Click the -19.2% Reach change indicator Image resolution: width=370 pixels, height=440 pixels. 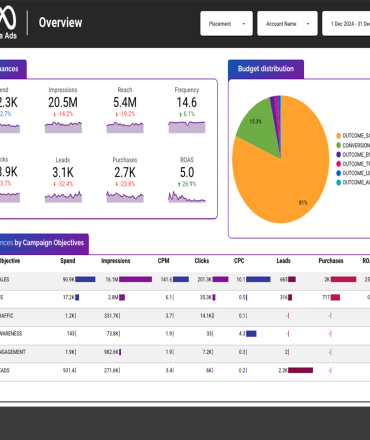[x=125, y=114]
